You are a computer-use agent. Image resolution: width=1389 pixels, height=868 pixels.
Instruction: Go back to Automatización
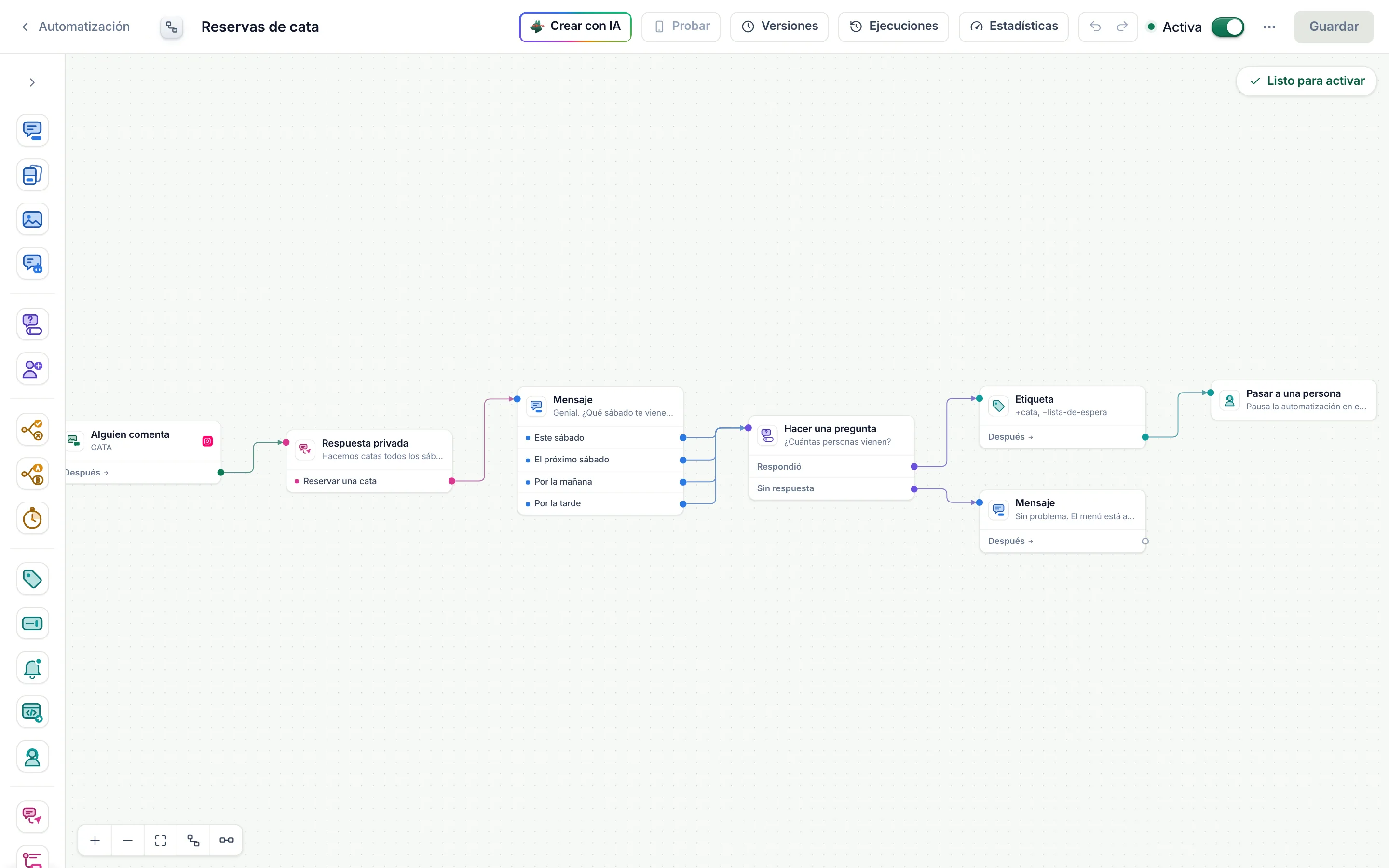(76, 27)
